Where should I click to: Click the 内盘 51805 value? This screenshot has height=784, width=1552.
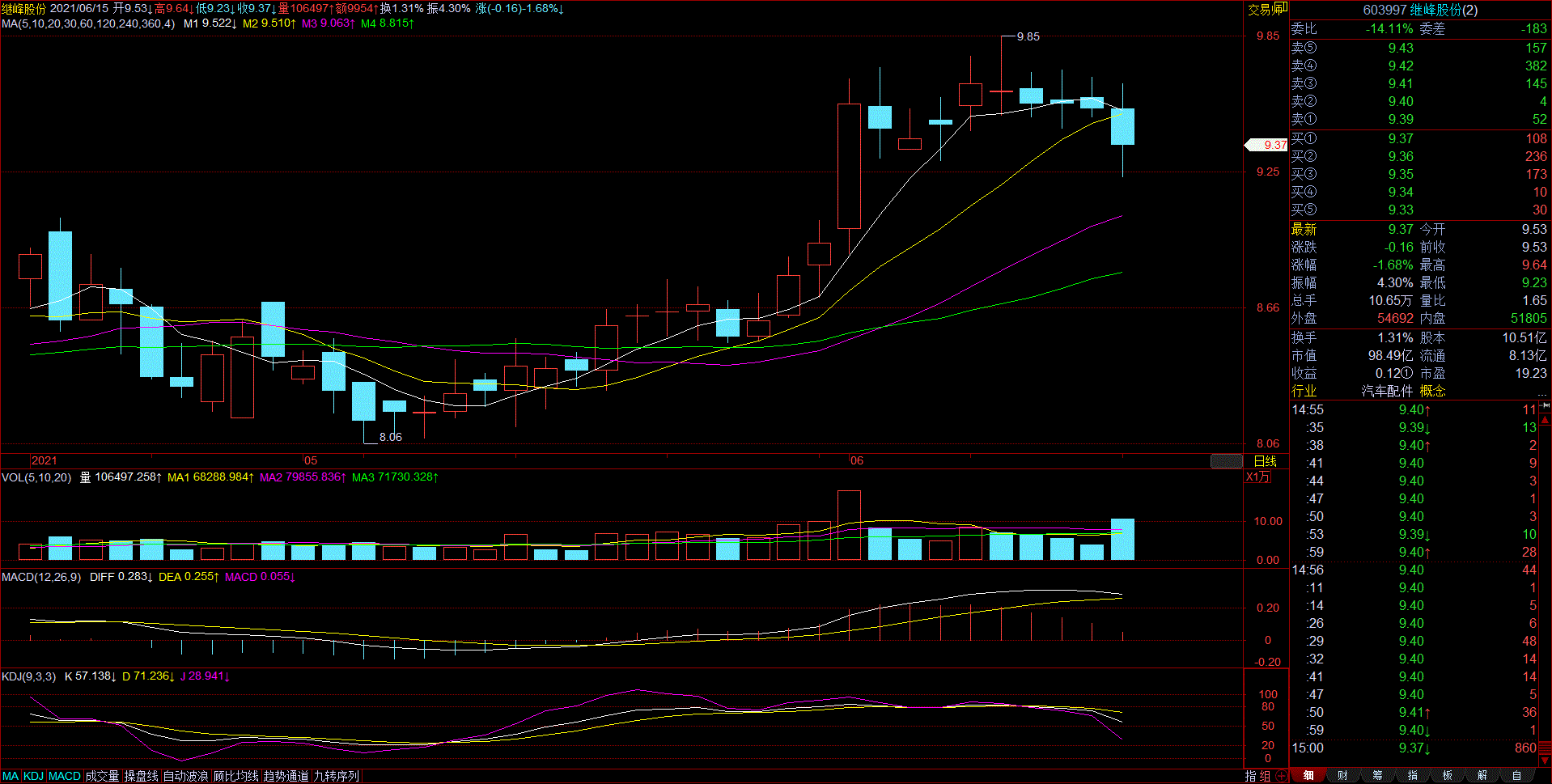point(1529,318)
